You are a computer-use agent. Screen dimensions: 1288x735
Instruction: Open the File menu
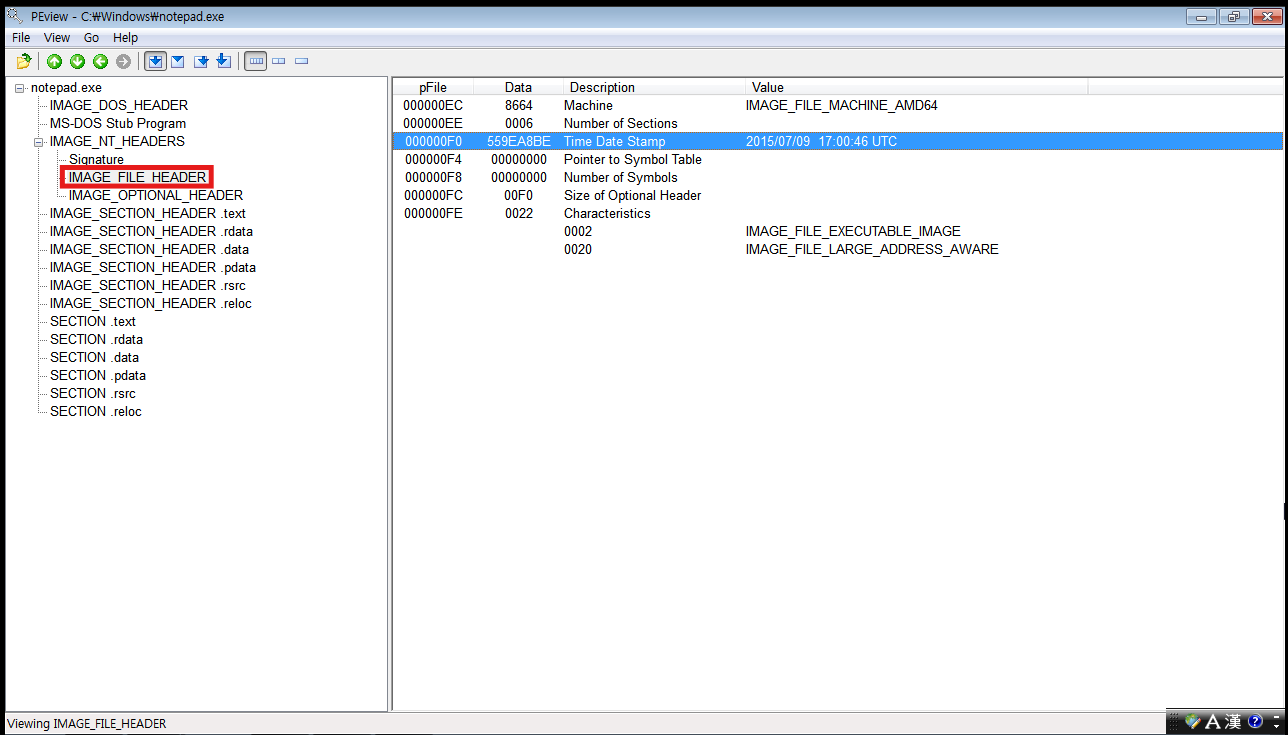coord(21,38)
